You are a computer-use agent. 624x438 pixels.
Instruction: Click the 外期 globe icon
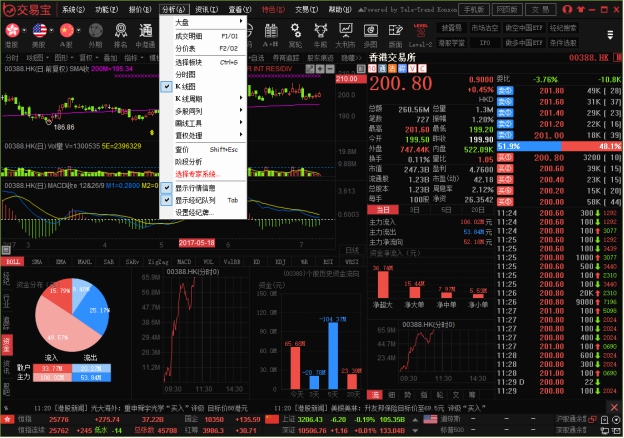pyautogui.click(x=95, y=32)
